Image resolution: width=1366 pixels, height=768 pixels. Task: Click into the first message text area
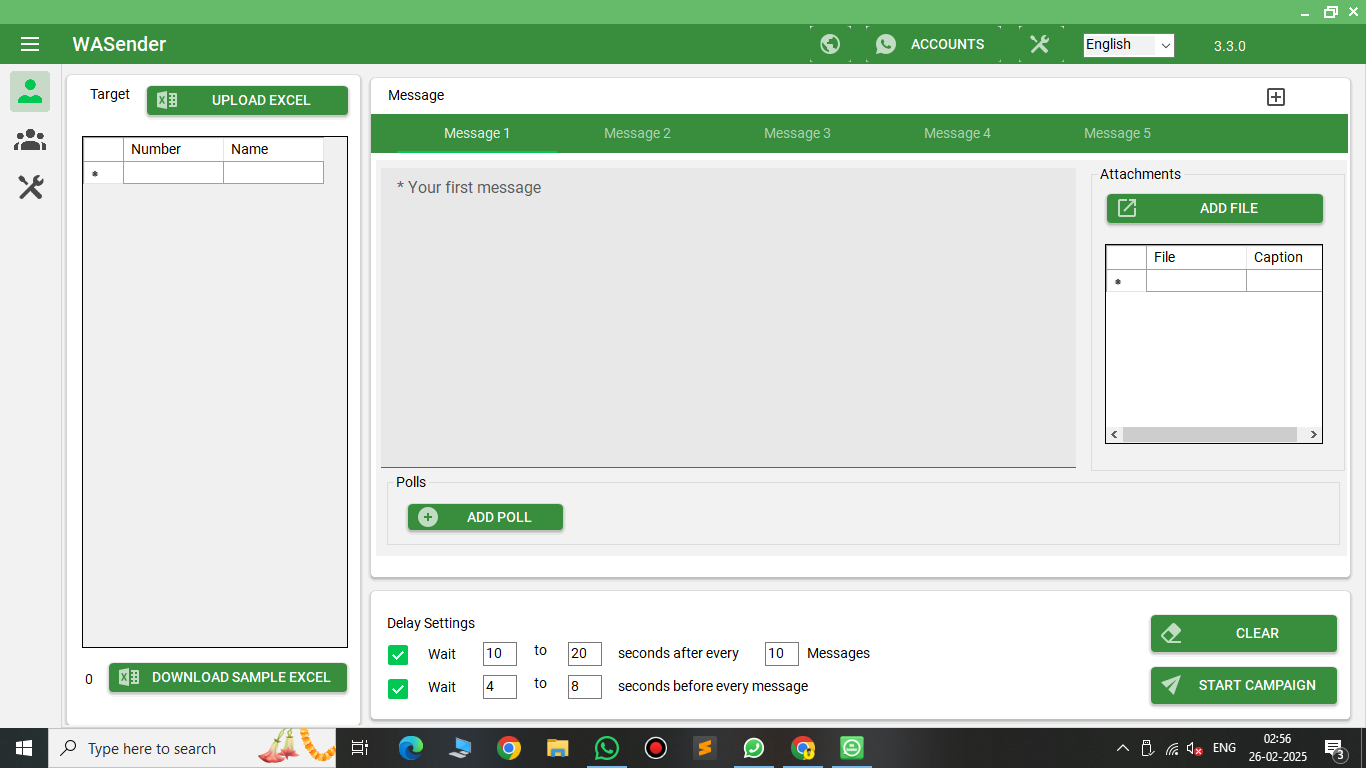pyautogui.click(x=728, y=317)
